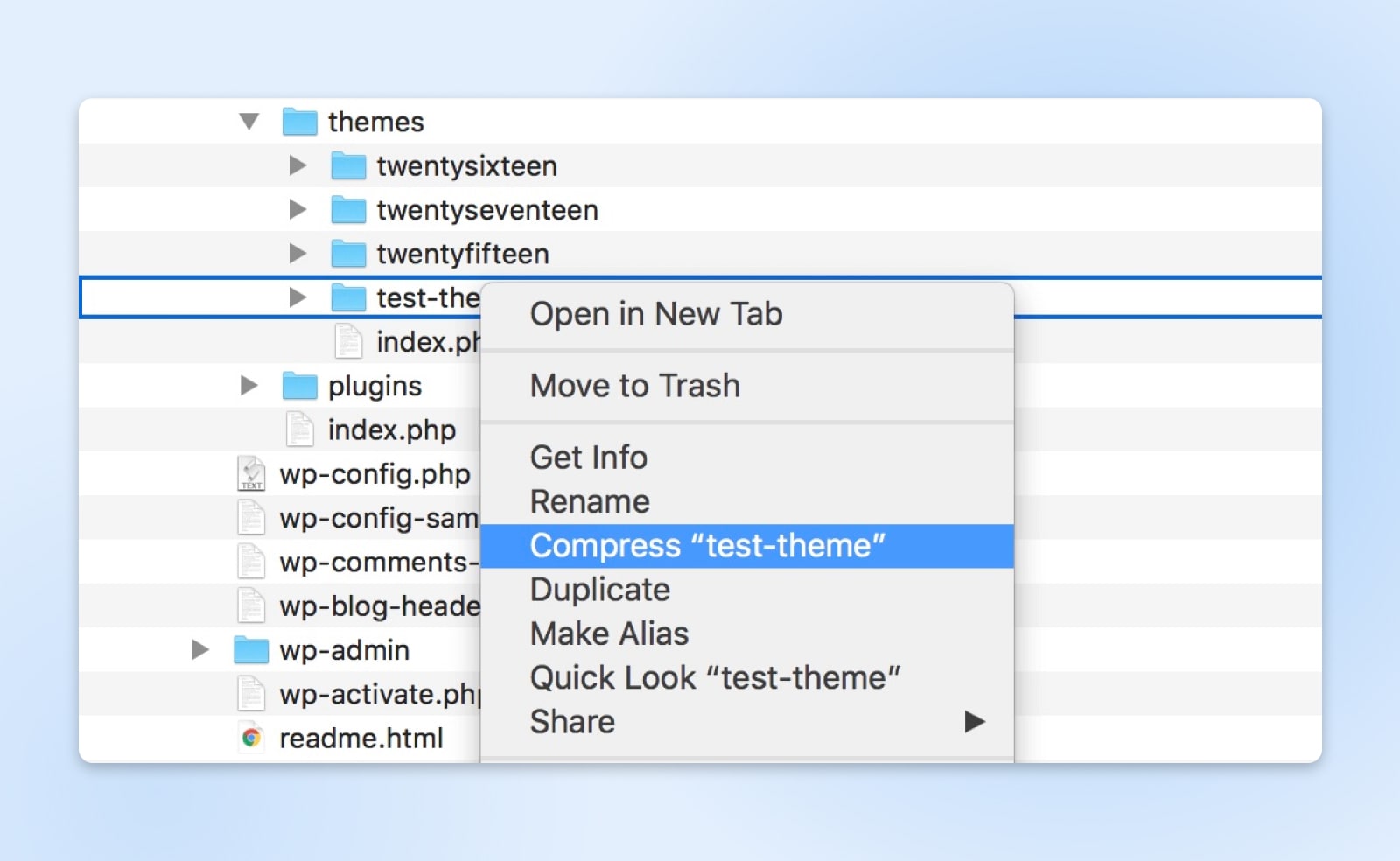1400x861 pixels.
Task: Choose Open in New Tab
Action: pyautogui.click(x=656, y=314)
